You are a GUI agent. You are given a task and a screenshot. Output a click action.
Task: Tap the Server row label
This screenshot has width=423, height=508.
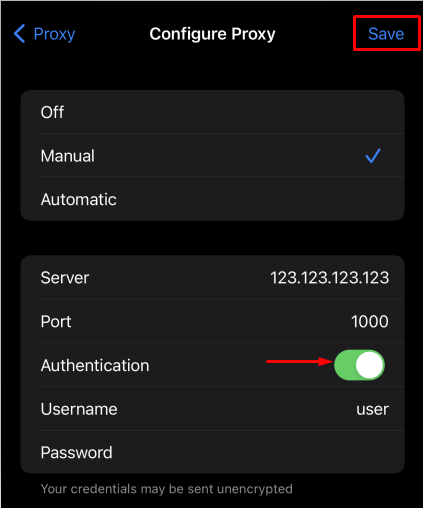coord(65,278)
